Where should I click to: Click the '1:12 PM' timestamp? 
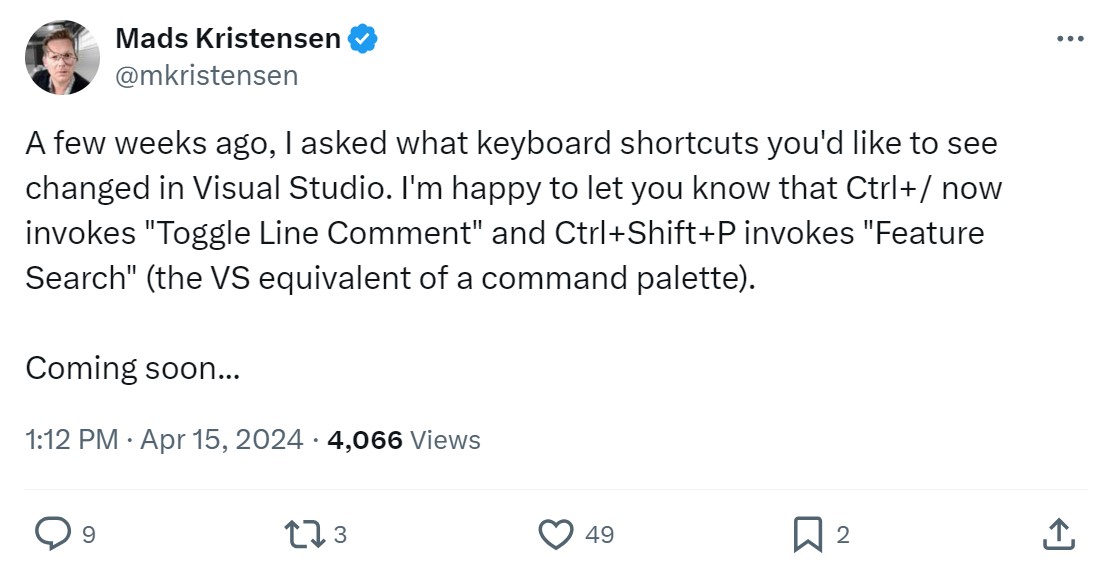click(72, 440)
